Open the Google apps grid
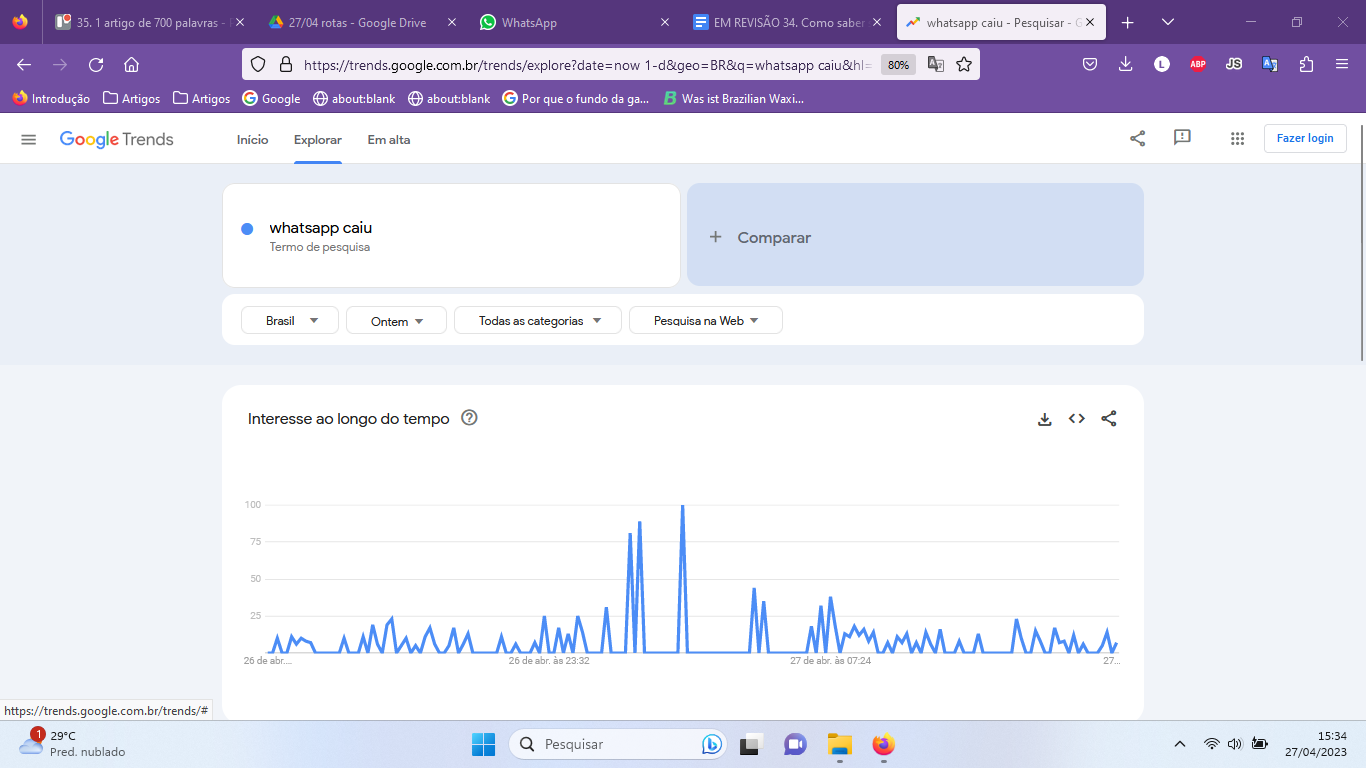 (1237, 139)
